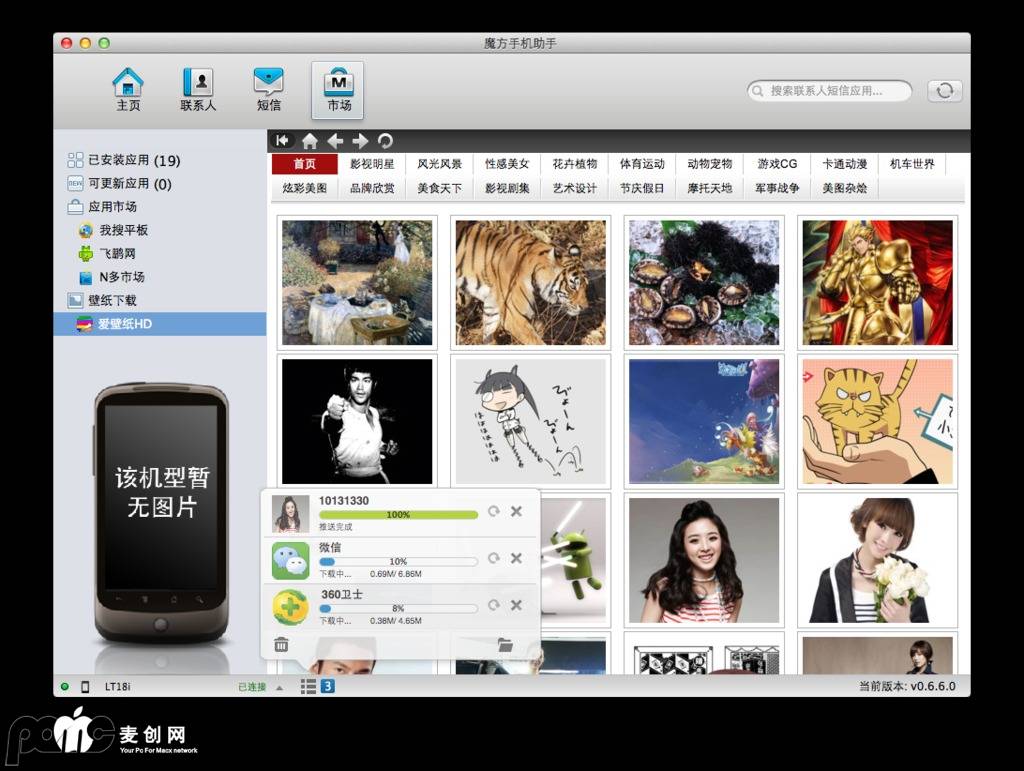The width and height of the screenshot is (1024, 771).
Task: Go forward with the right arrow icon
Action: pyautogui.click(x=361, y=141)
